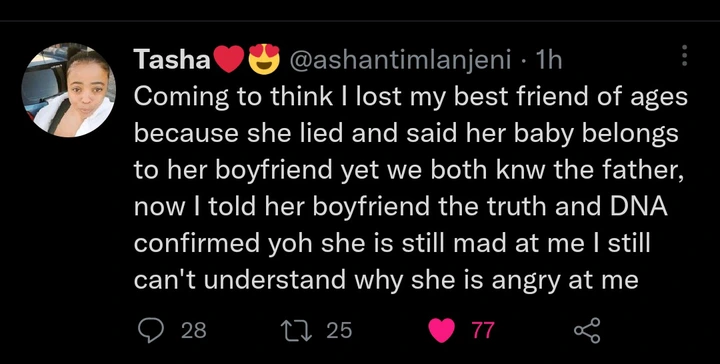Open the reply speech bubble icon

click(151, 330)
